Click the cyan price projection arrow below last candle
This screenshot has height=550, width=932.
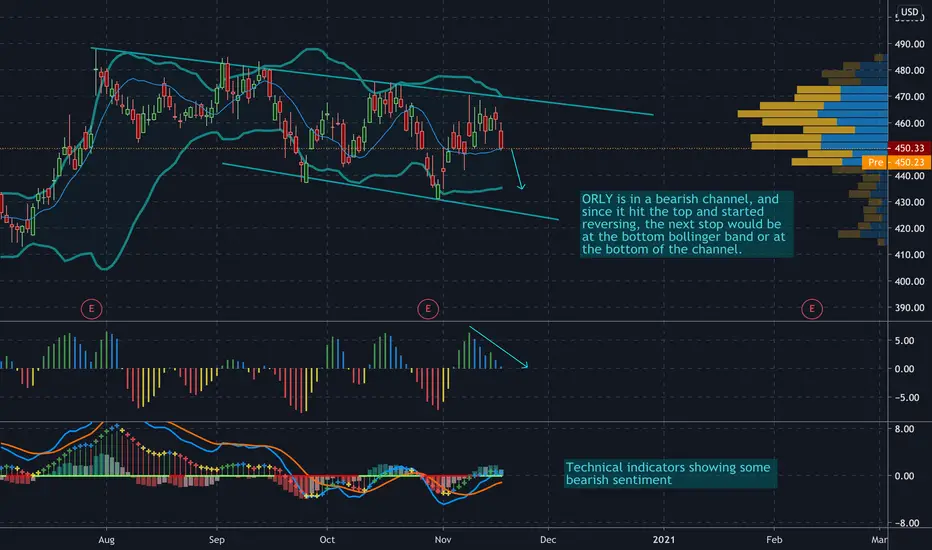coord(518,169)
